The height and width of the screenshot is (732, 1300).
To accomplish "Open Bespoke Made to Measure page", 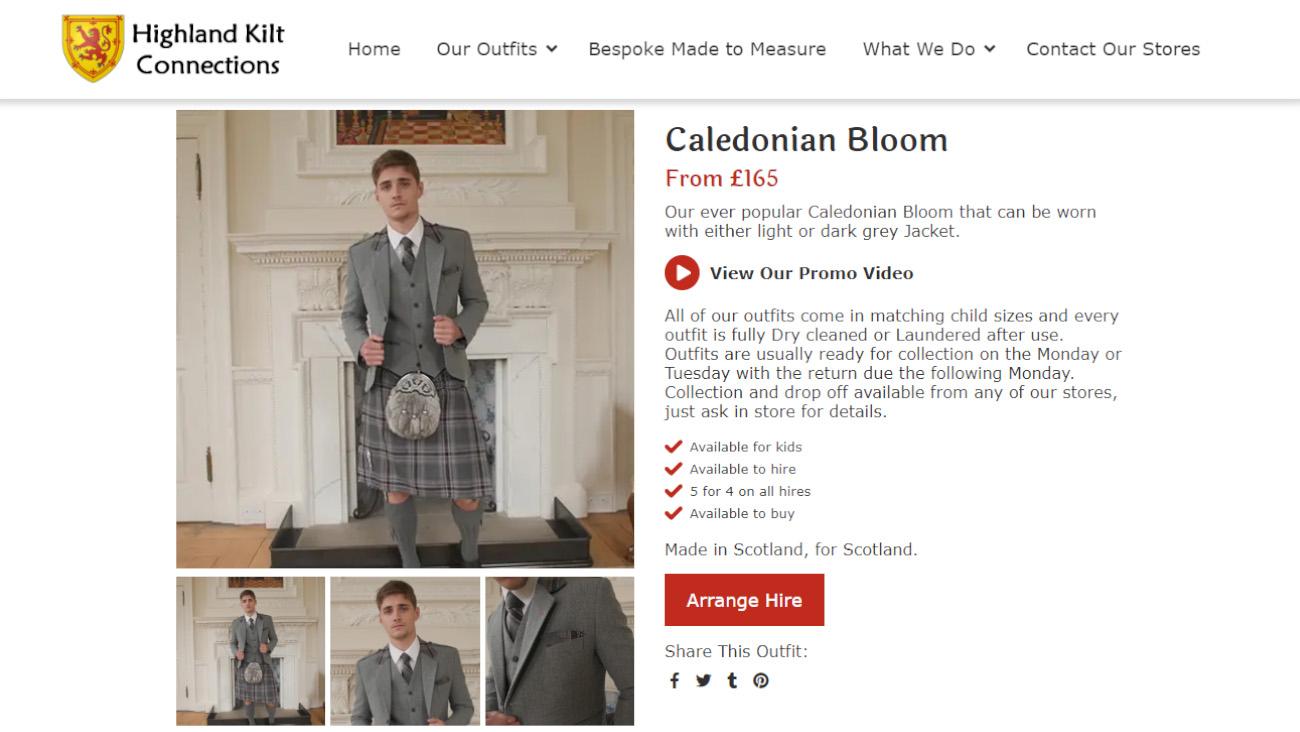I will 707,49.
